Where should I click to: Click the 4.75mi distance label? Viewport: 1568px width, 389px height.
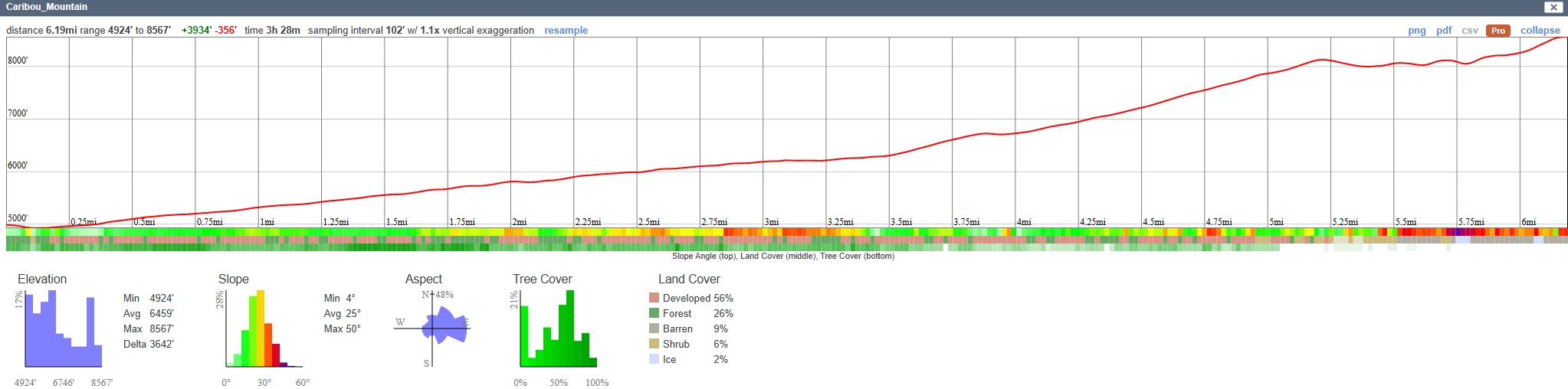1219,222
